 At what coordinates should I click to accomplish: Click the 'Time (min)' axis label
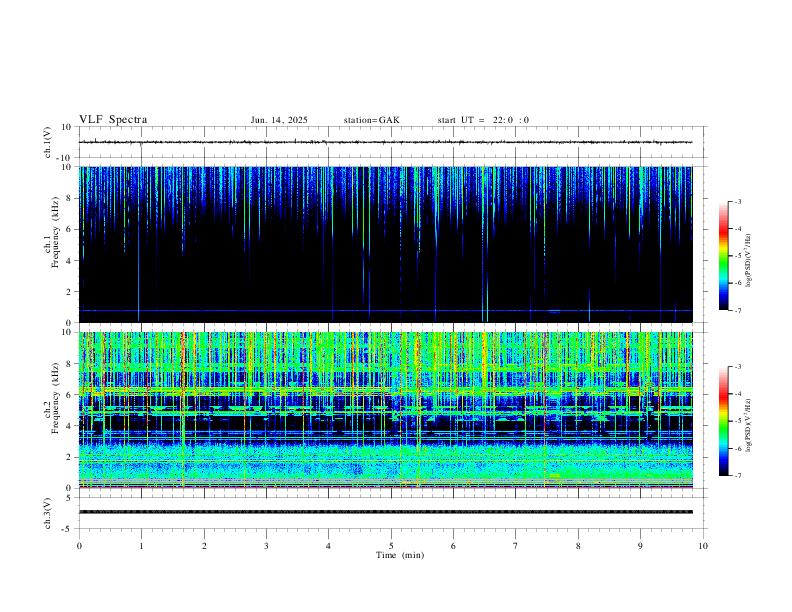point(400,555)
